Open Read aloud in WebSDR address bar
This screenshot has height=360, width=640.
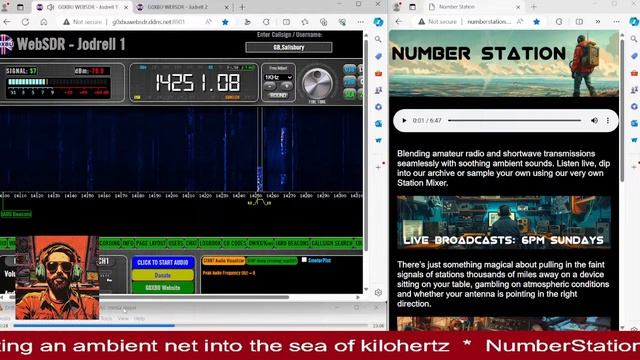208,22
